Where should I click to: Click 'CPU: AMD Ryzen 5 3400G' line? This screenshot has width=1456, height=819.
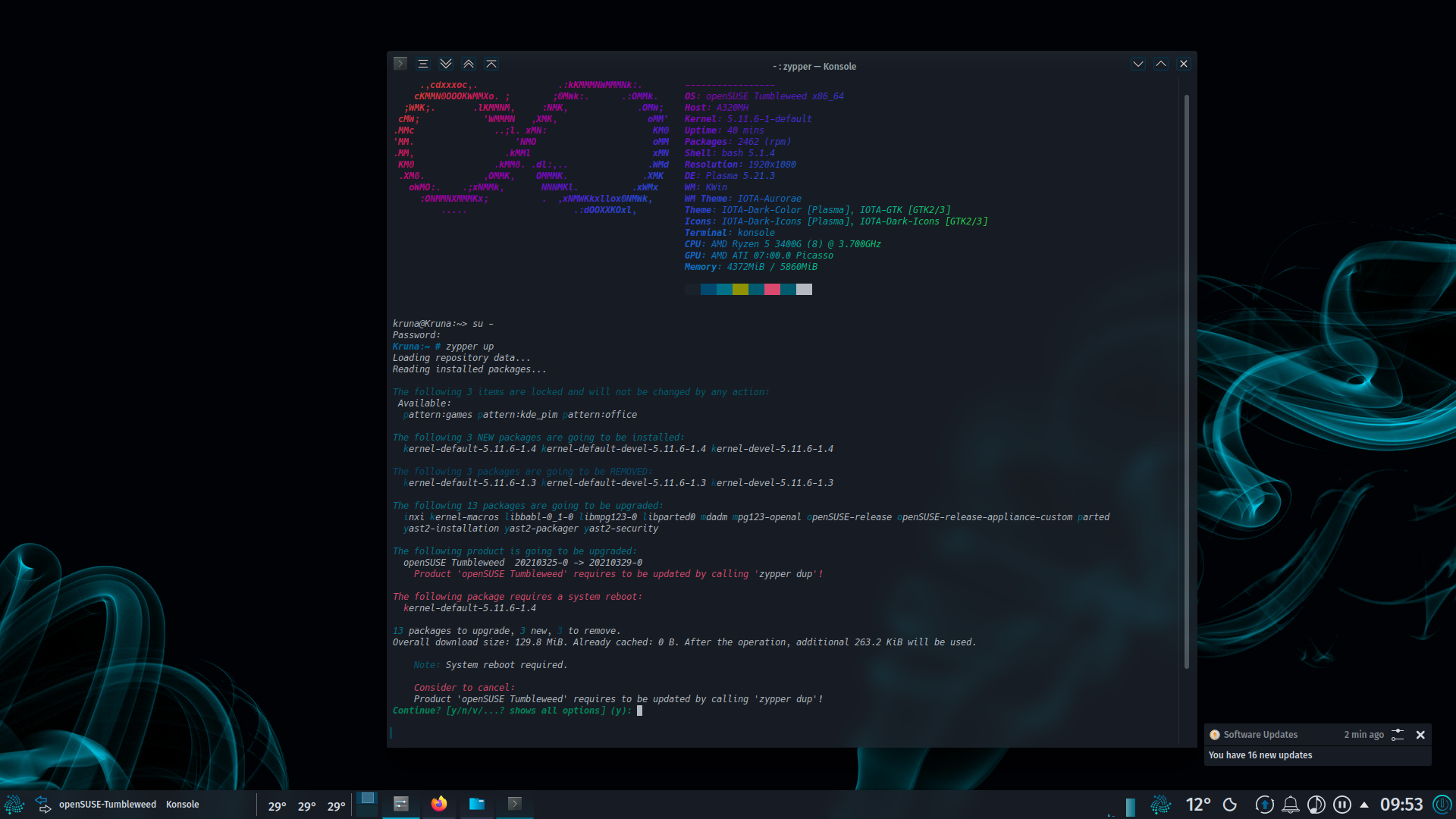click(x=783, y=244)
